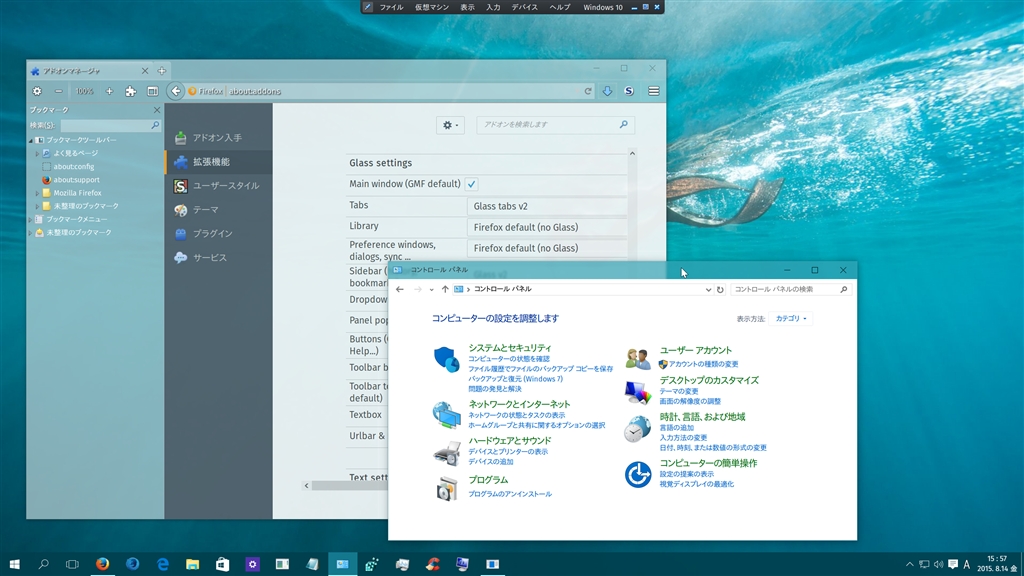Open the Firefox icon in Windows taskbar
The image size is (1024, 576).
(102, 564)
